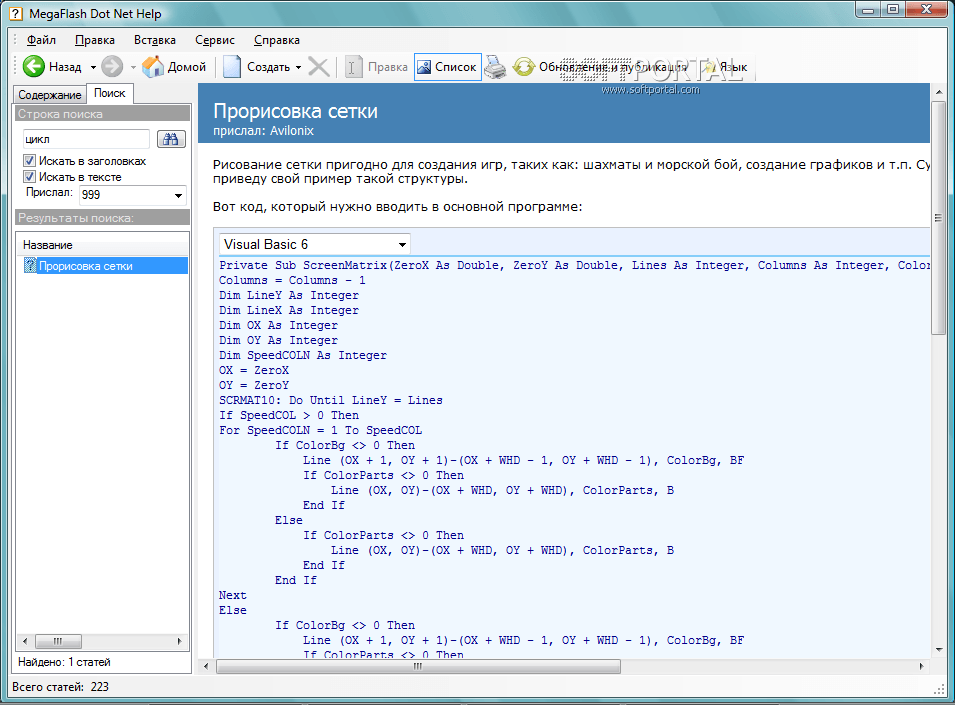Open the Назад history dropdown arrow
This screenshot has height=705, width=955.
click(93, 67)
